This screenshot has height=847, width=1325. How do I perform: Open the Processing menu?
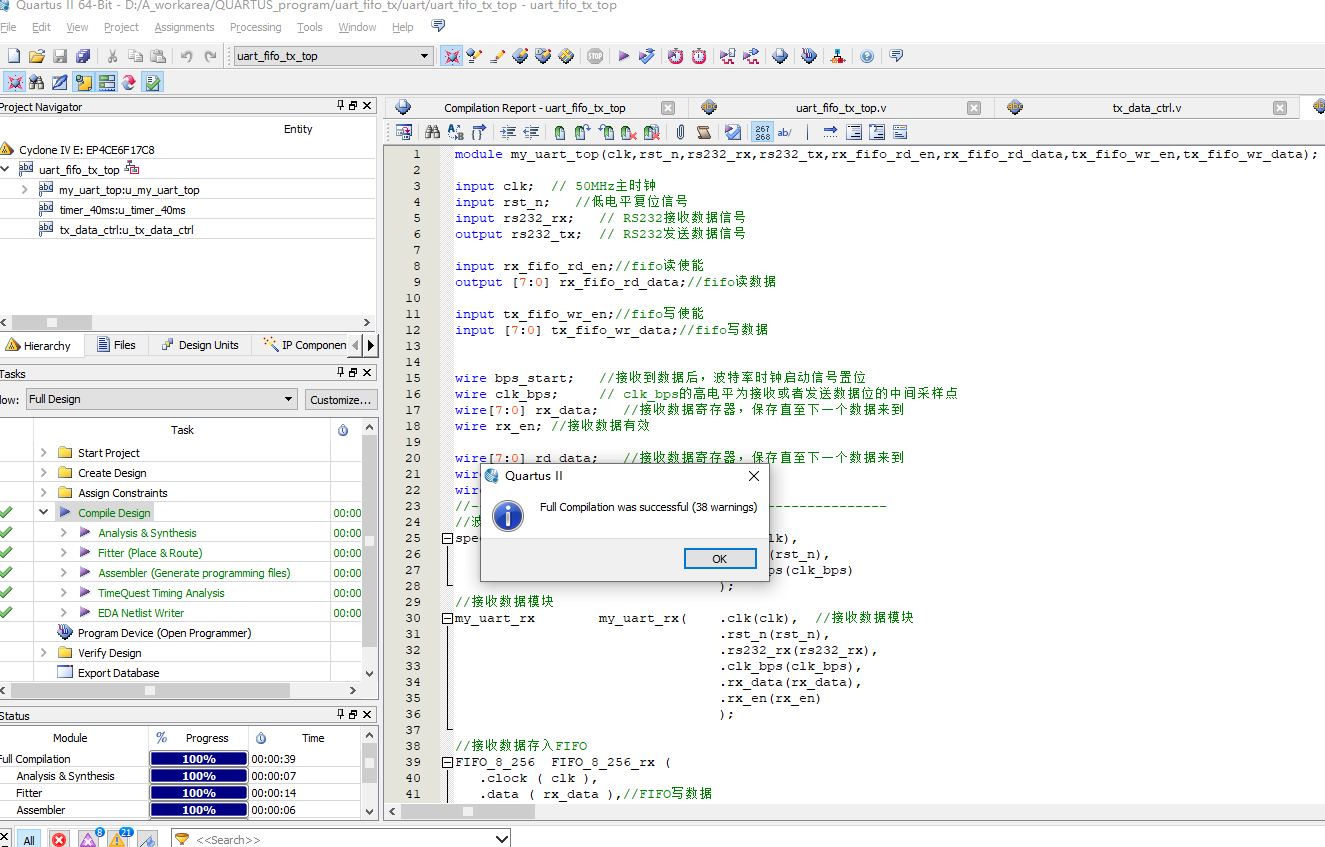(x=255, y=27)
